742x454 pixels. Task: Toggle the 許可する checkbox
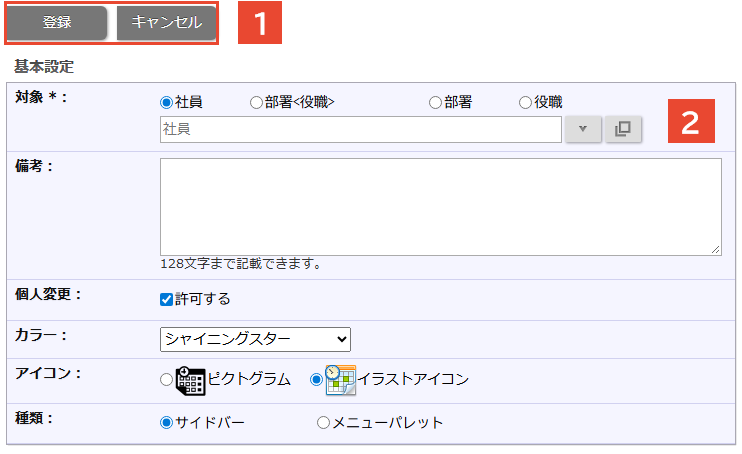[167, 299]
